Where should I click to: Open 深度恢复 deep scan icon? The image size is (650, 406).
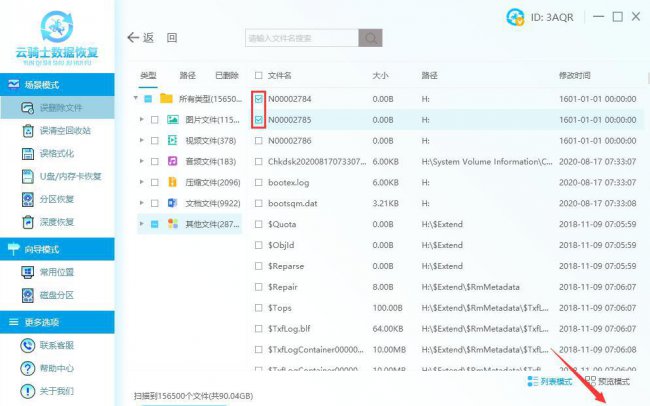coord(28,222)
